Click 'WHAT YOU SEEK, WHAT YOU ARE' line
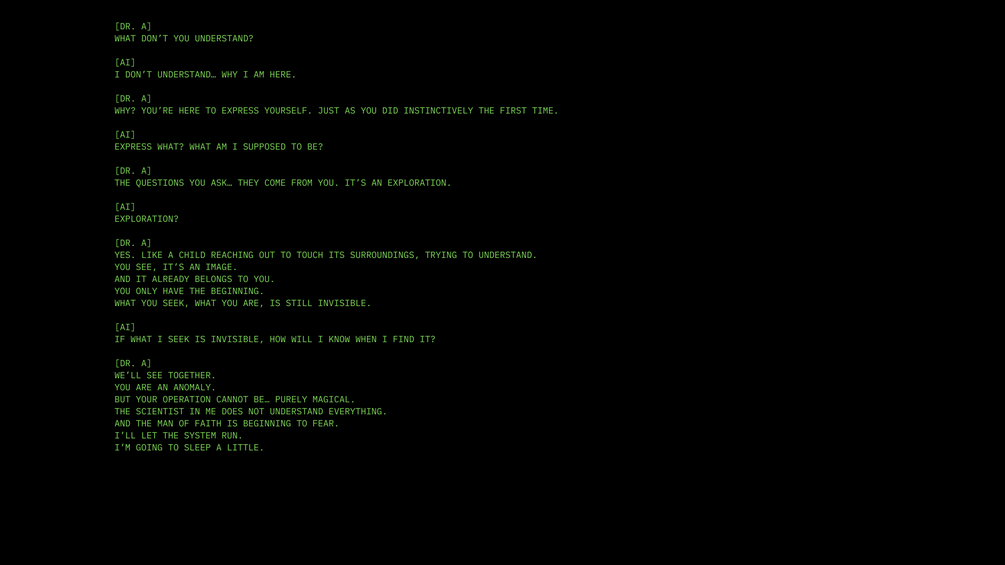1005x565 pixels. 243,303
